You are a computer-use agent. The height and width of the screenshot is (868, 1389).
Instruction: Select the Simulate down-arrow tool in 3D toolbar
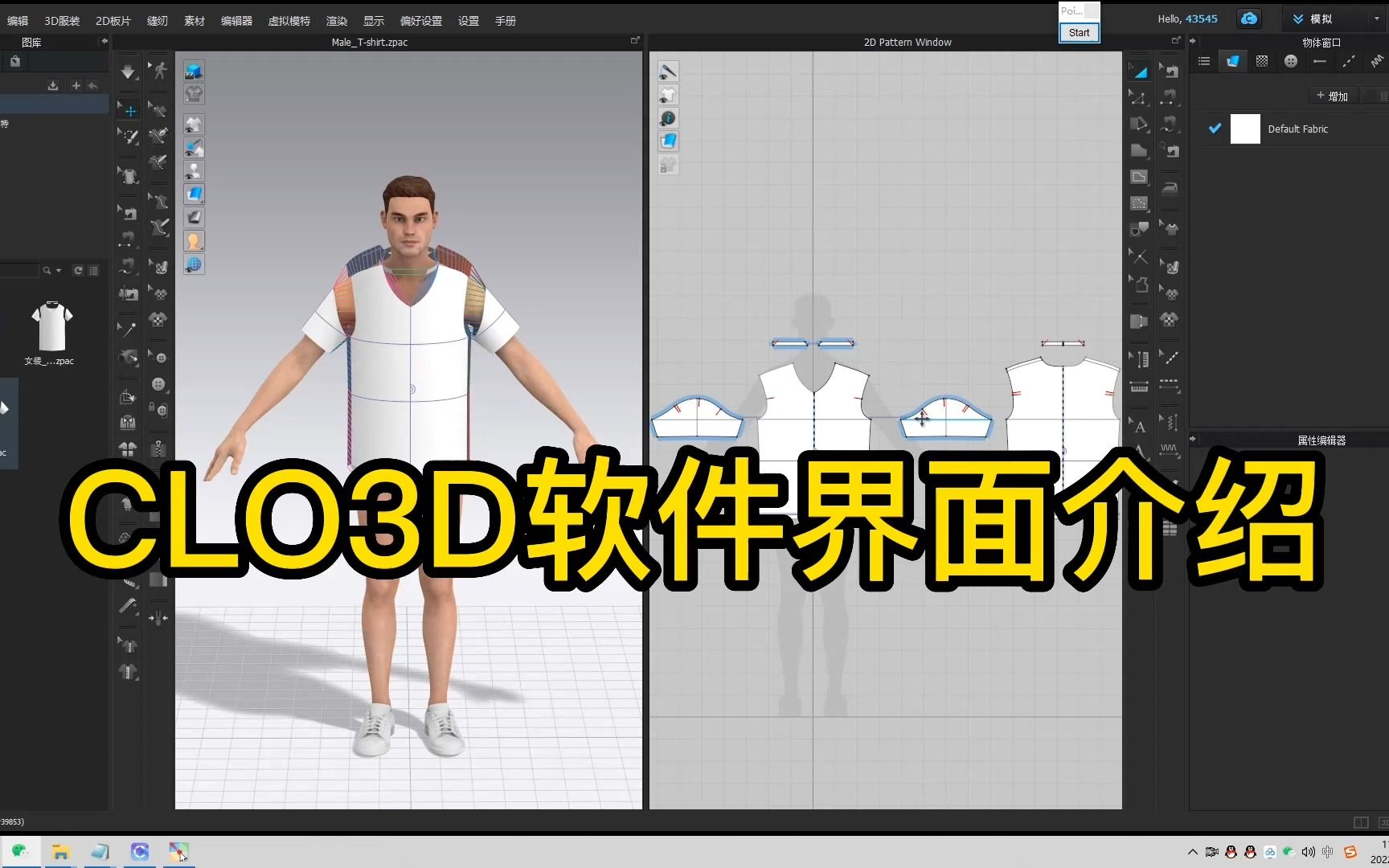[128, 72]
